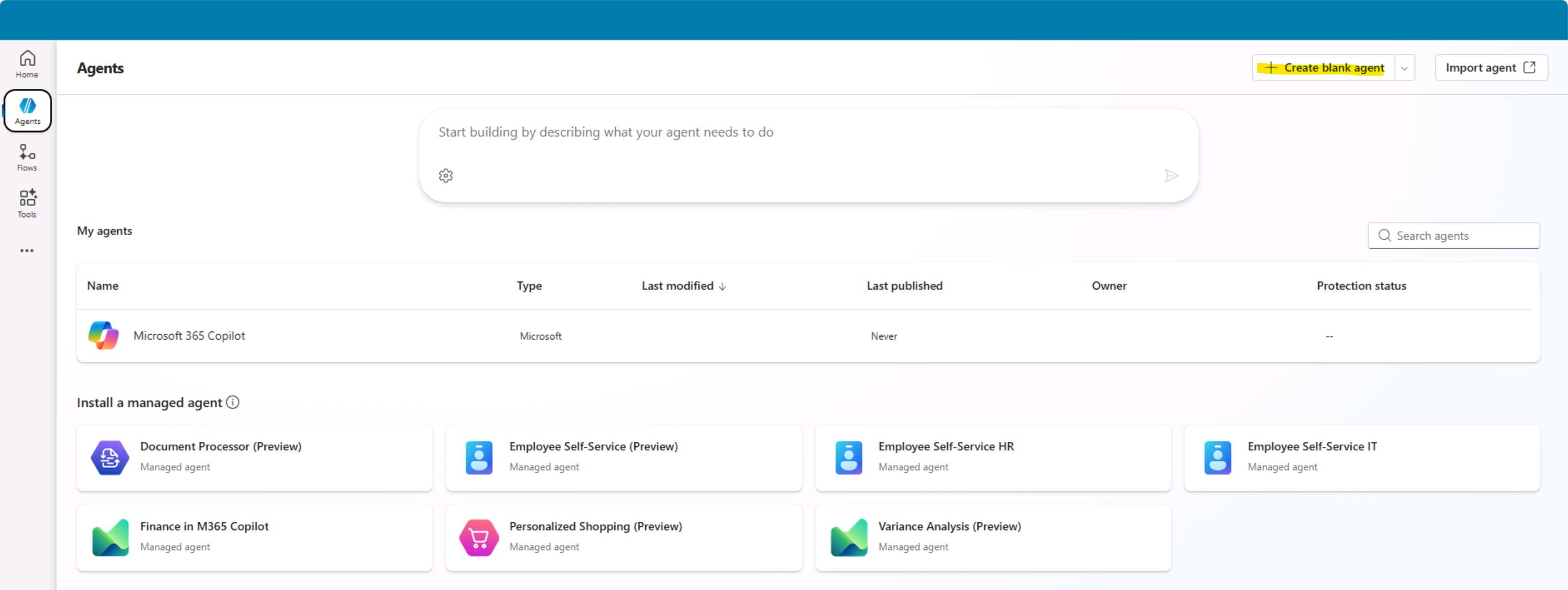
Task: Click the Create blank agent button
Action: click(1324, 68)
